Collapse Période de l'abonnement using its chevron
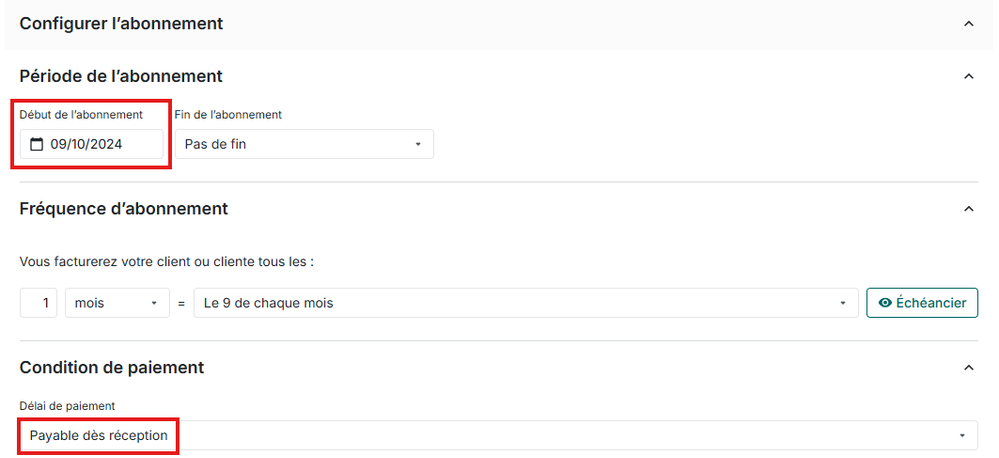 click(967, 76)
